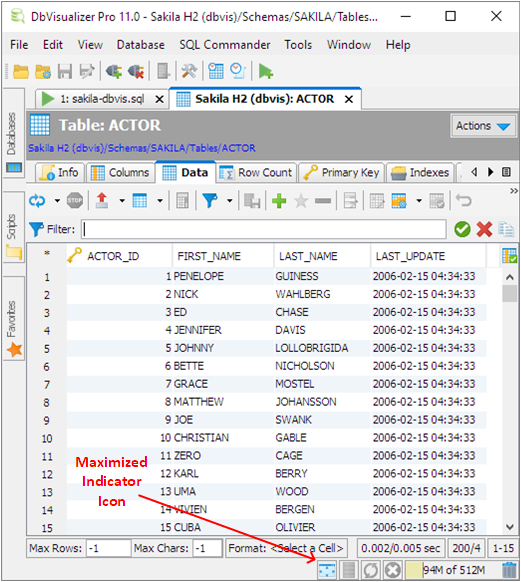The image size is (521, 582).
Task: Click in the Filter text field
Action: 264,229
